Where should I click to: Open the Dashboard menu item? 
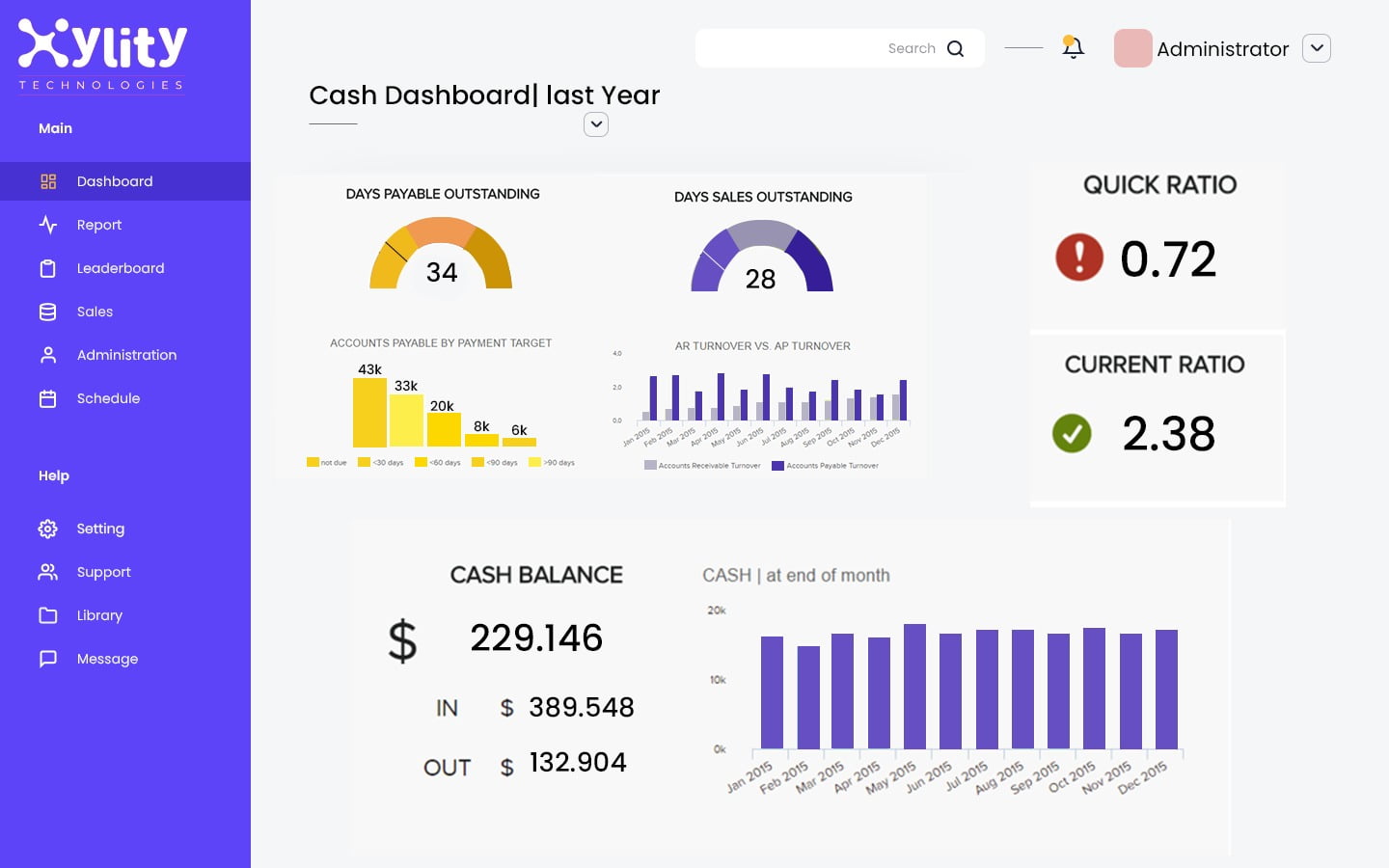(125, 181)
